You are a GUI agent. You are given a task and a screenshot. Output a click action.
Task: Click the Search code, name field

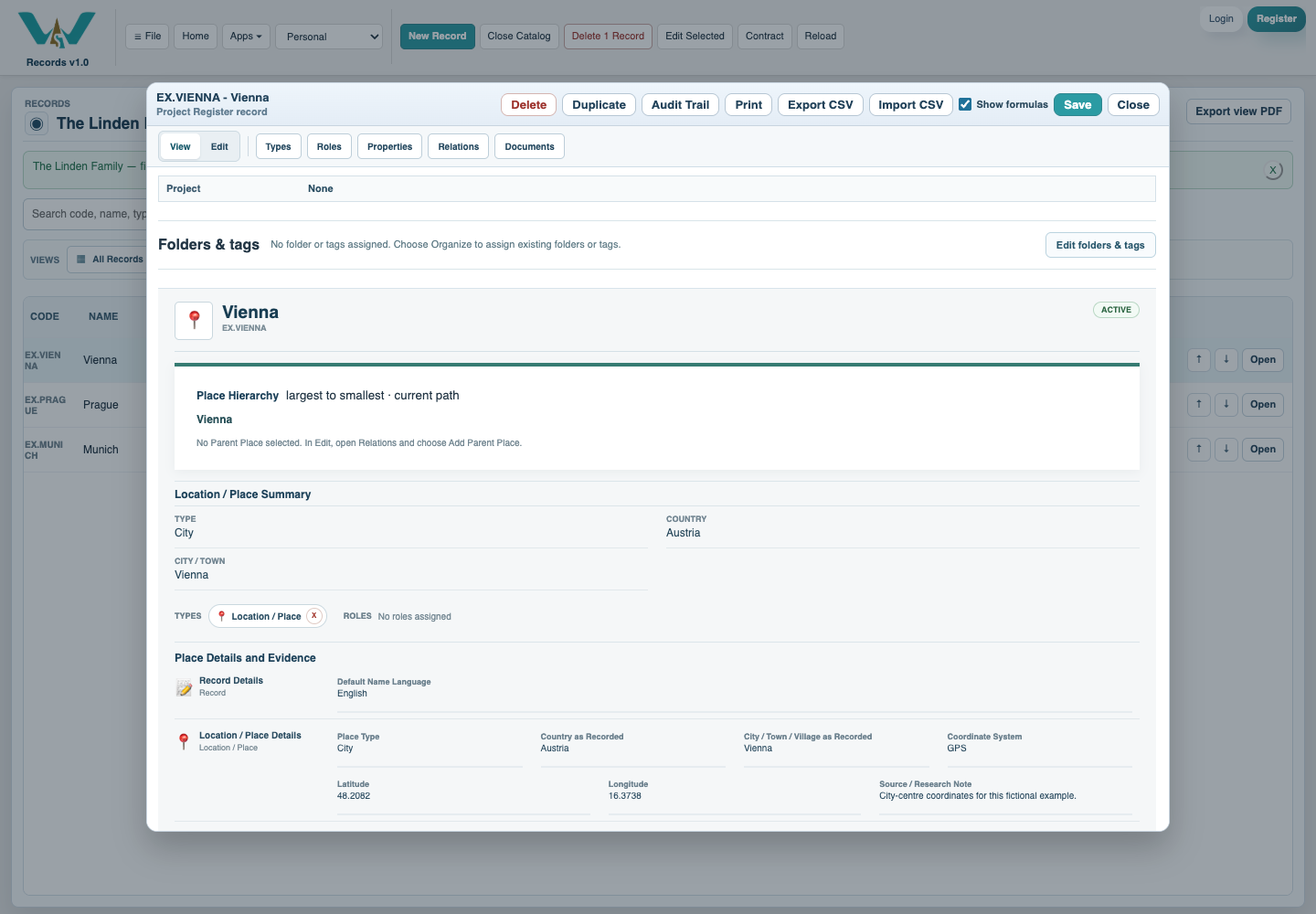[85, 214]
